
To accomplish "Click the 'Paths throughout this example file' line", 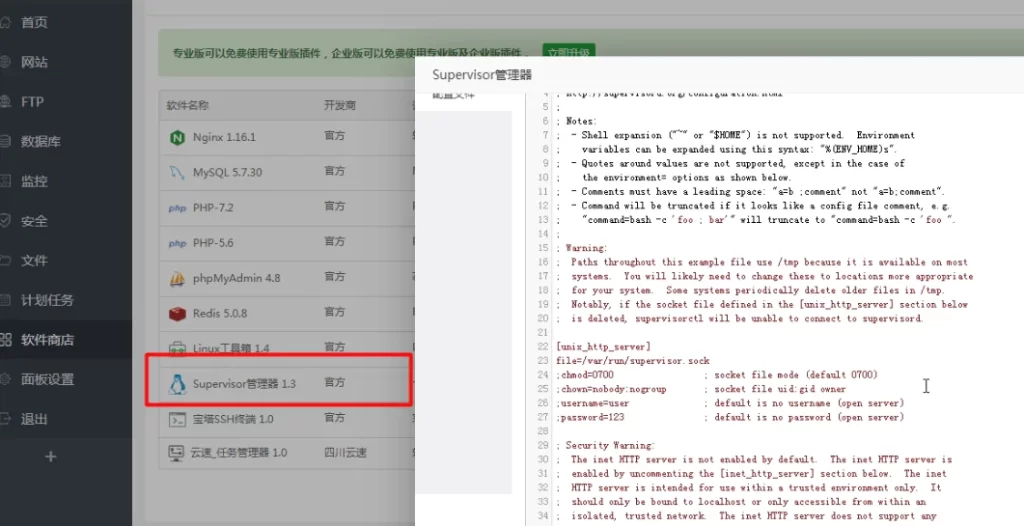I will point(761,262).
